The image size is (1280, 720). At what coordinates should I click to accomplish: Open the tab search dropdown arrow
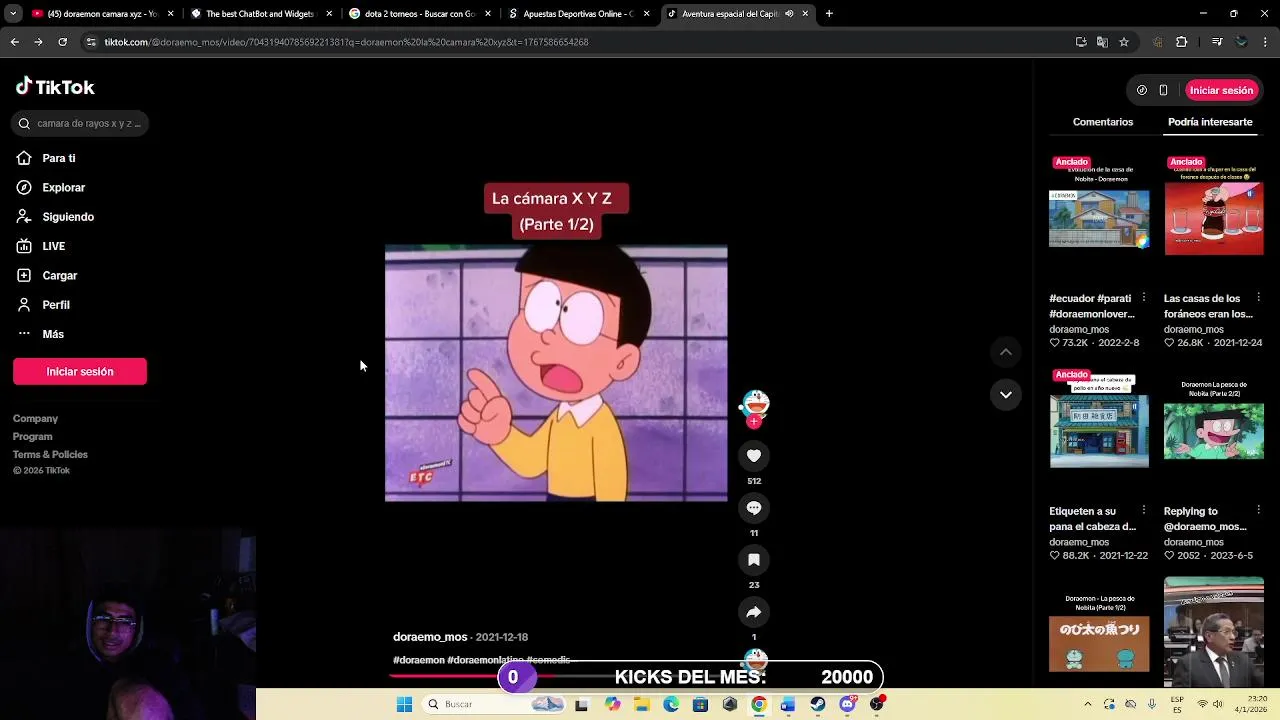click(x=13, y=14)
